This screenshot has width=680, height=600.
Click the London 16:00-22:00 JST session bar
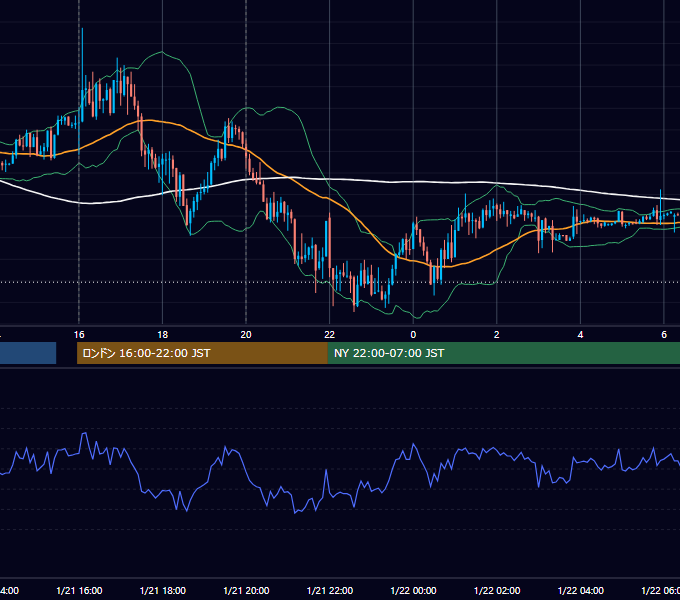202,353
